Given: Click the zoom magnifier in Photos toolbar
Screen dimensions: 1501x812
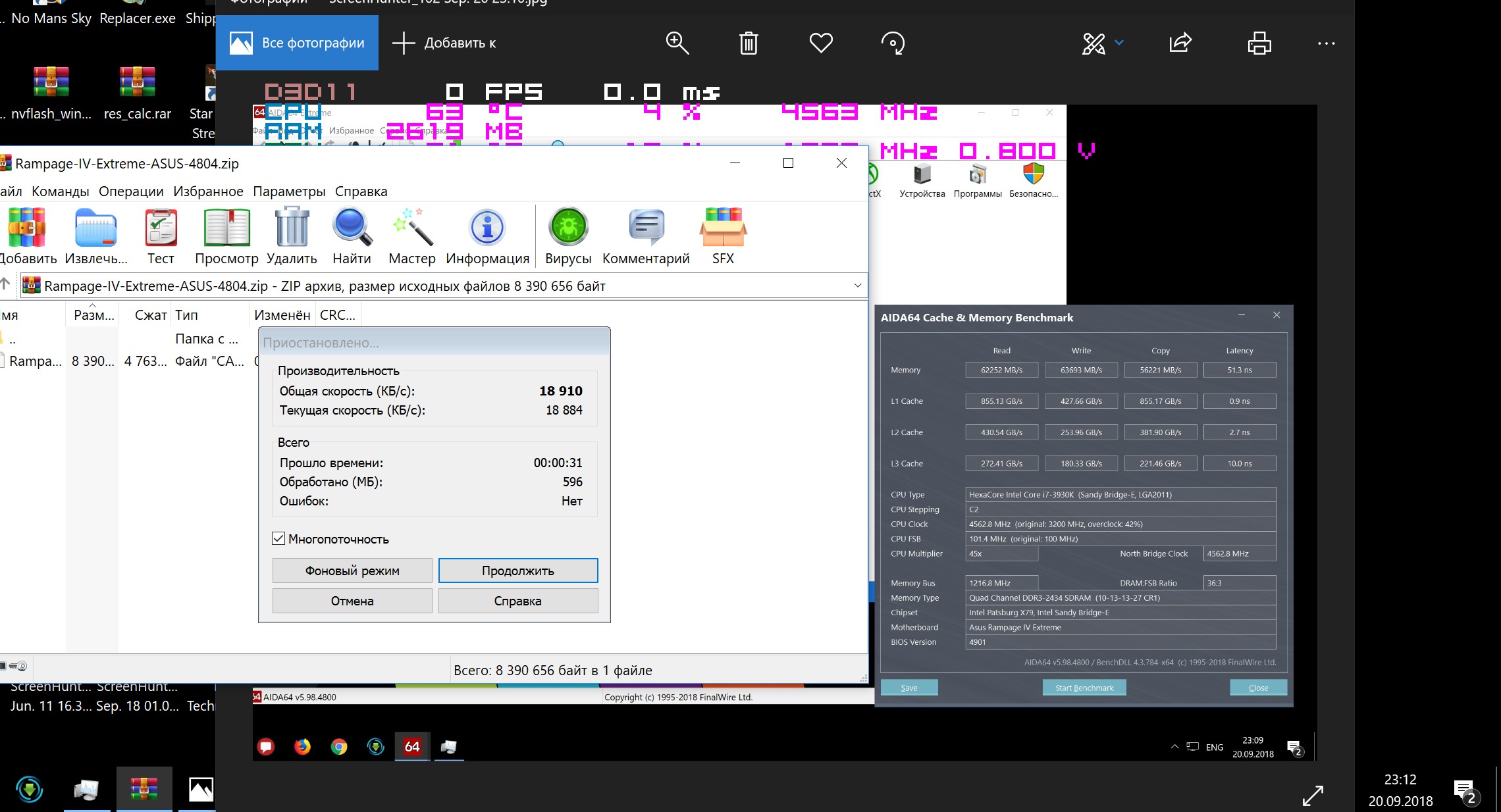Looking at the screenshot, I should (677, 43).
